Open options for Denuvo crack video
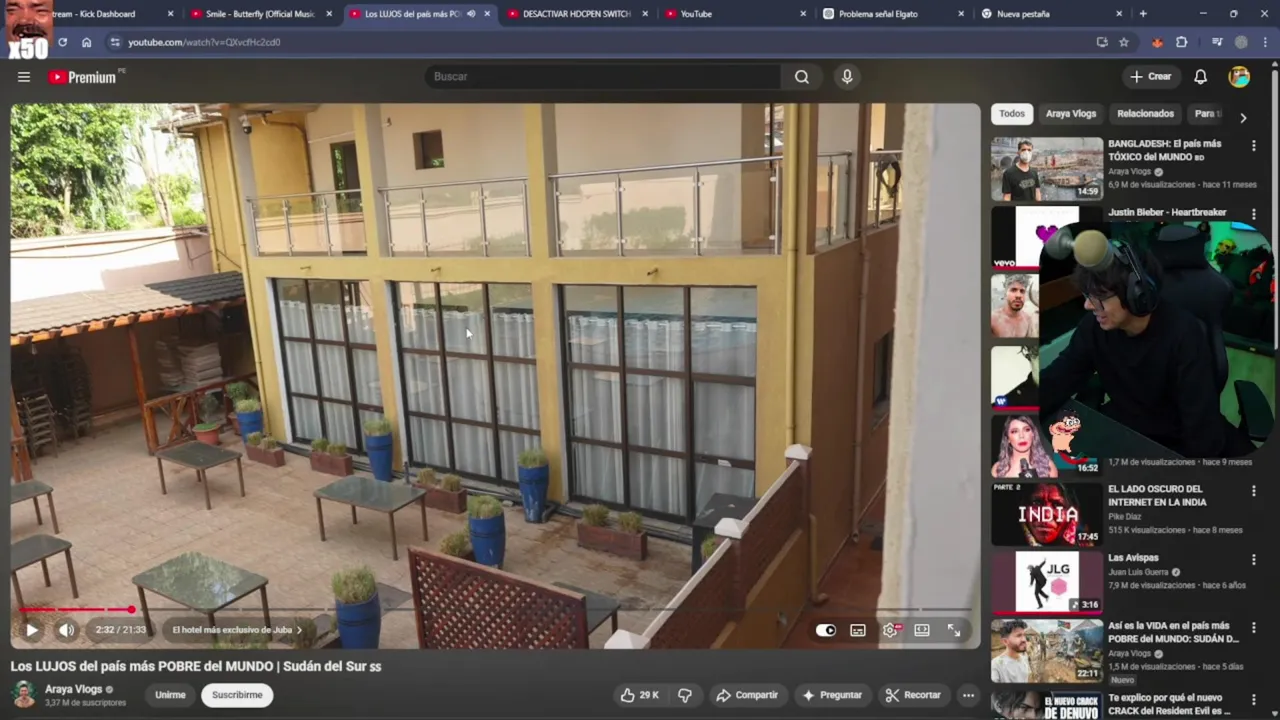This screenshot has height=720, width=1280. (x=1253, y=699)
